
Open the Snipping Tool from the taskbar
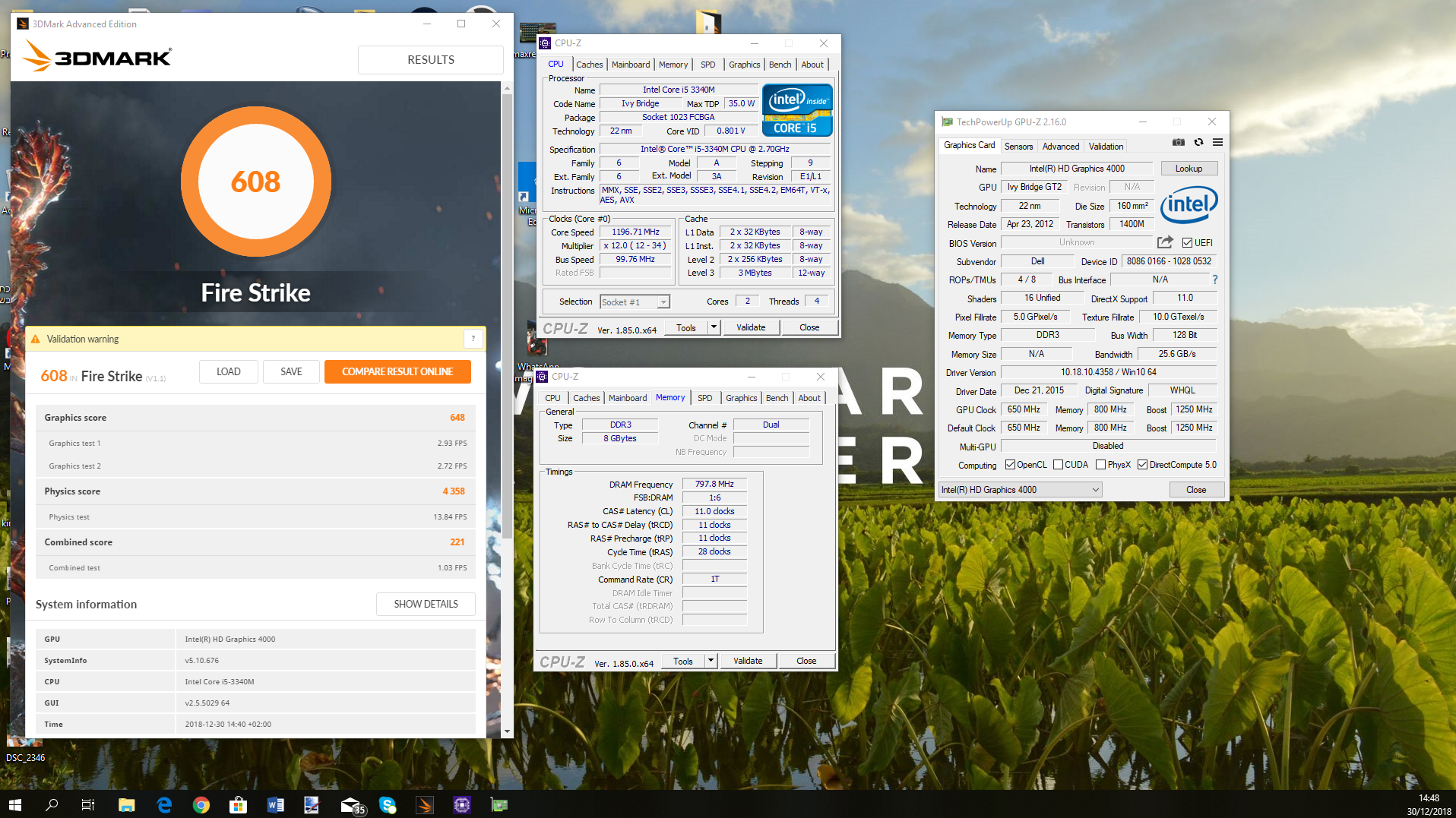pos(312,804)
